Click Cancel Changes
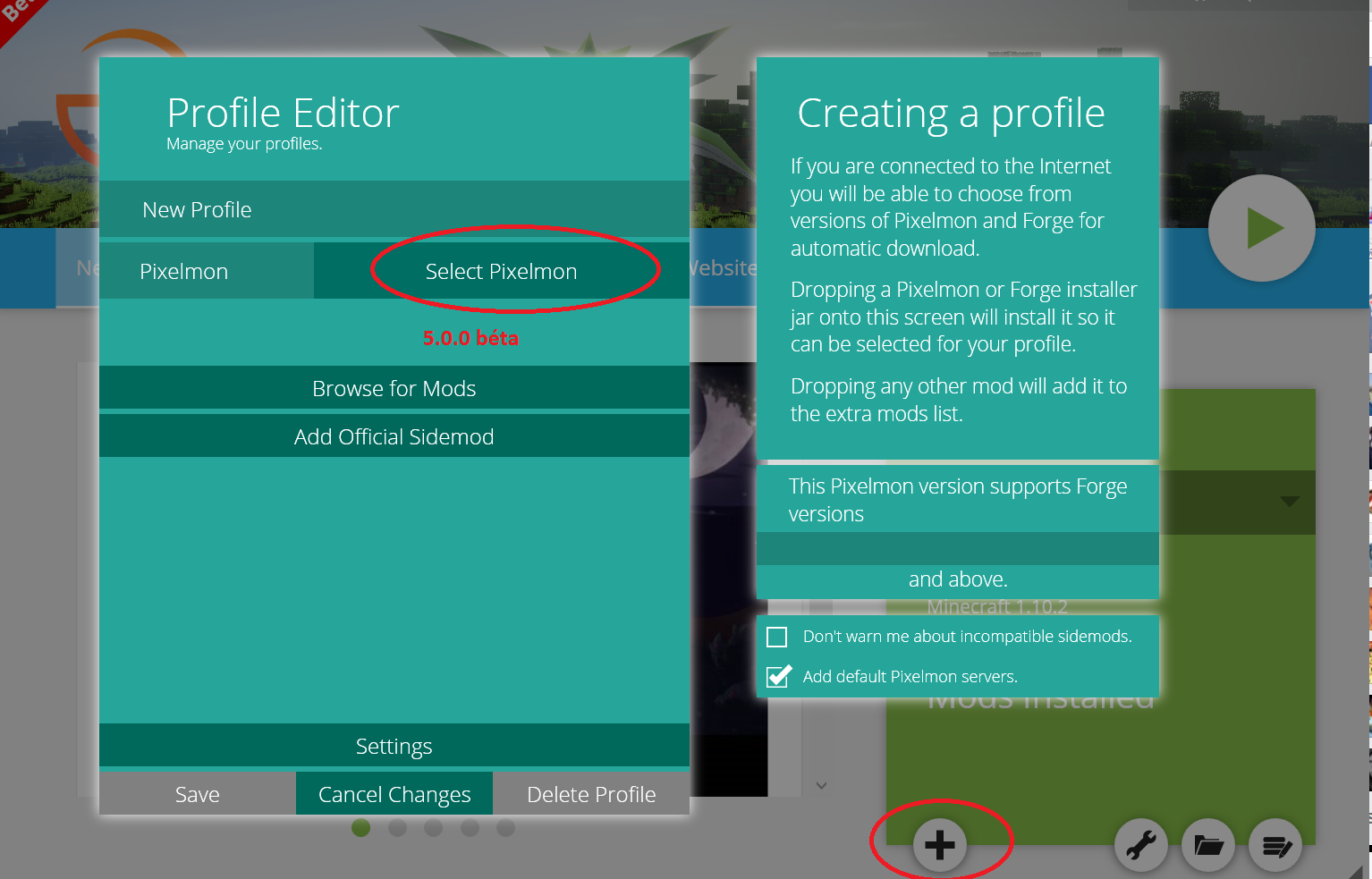The width and height of the screenshot is (1372, 879). coord(394,794)
